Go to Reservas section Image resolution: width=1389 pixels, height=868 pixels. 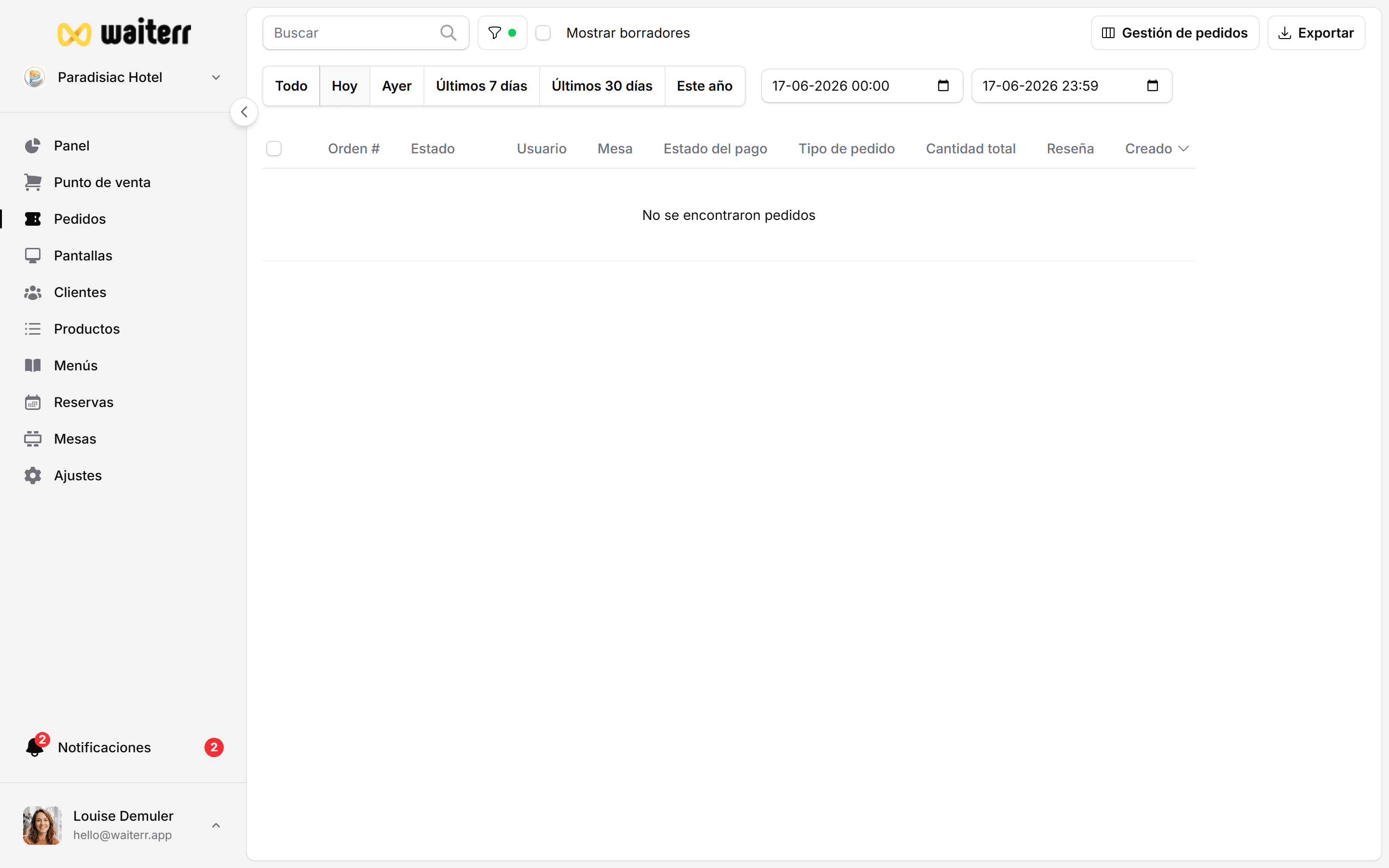84,403
